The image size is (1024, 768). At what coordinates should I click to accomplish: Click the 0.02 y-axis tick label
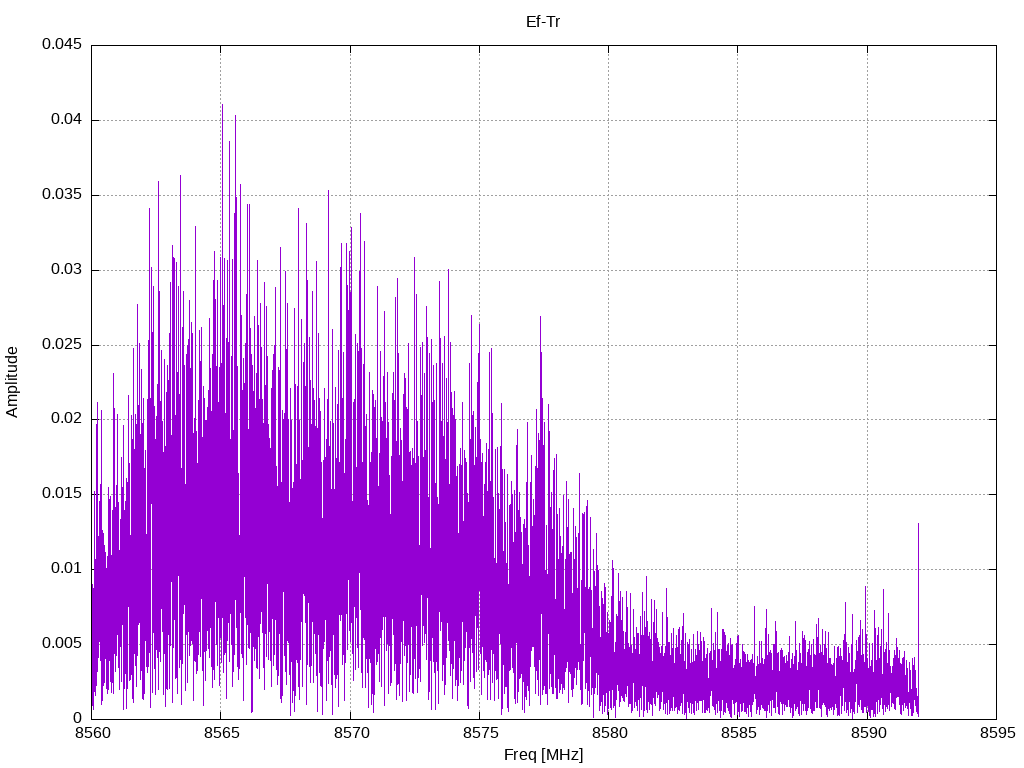67,419
